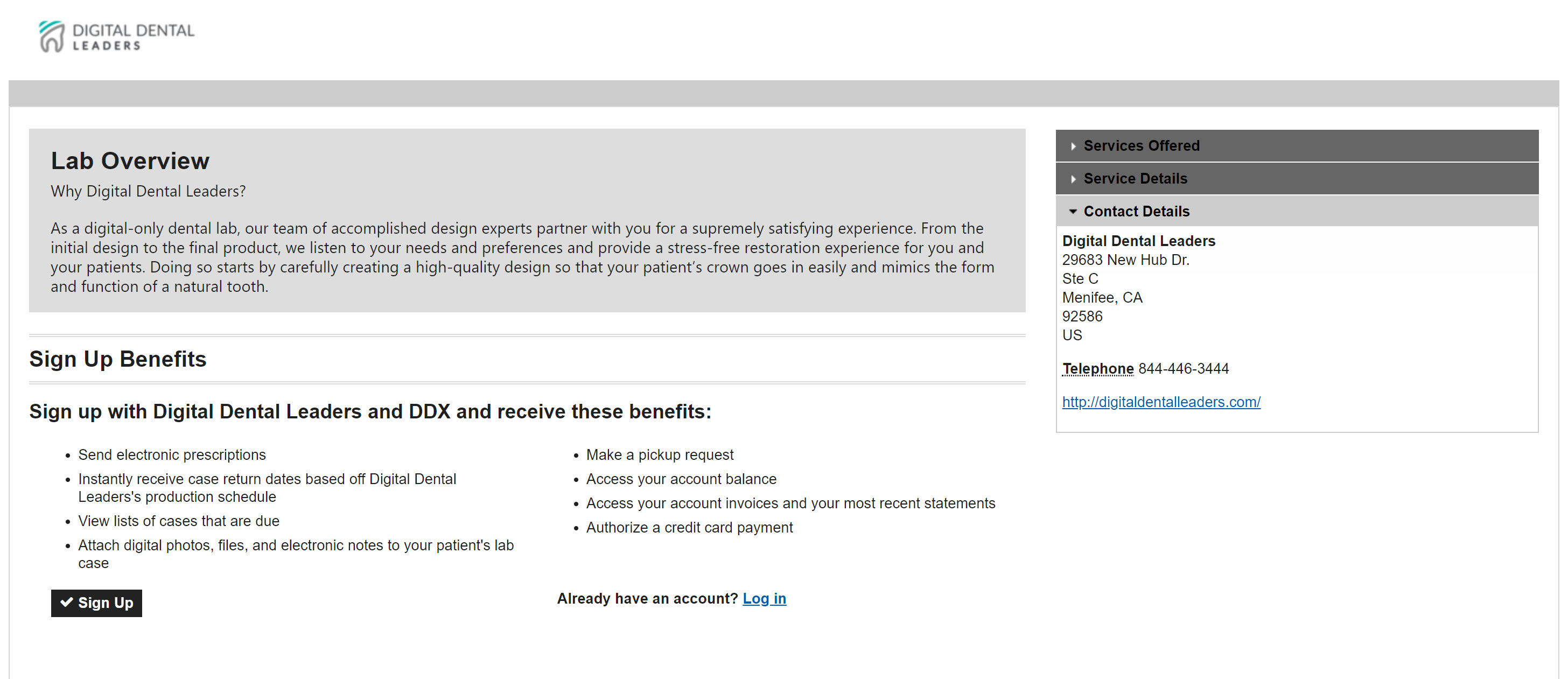This screenshot has height=679, width=1568.
Task: Click the Lab Overview heading
Action: 130,160
